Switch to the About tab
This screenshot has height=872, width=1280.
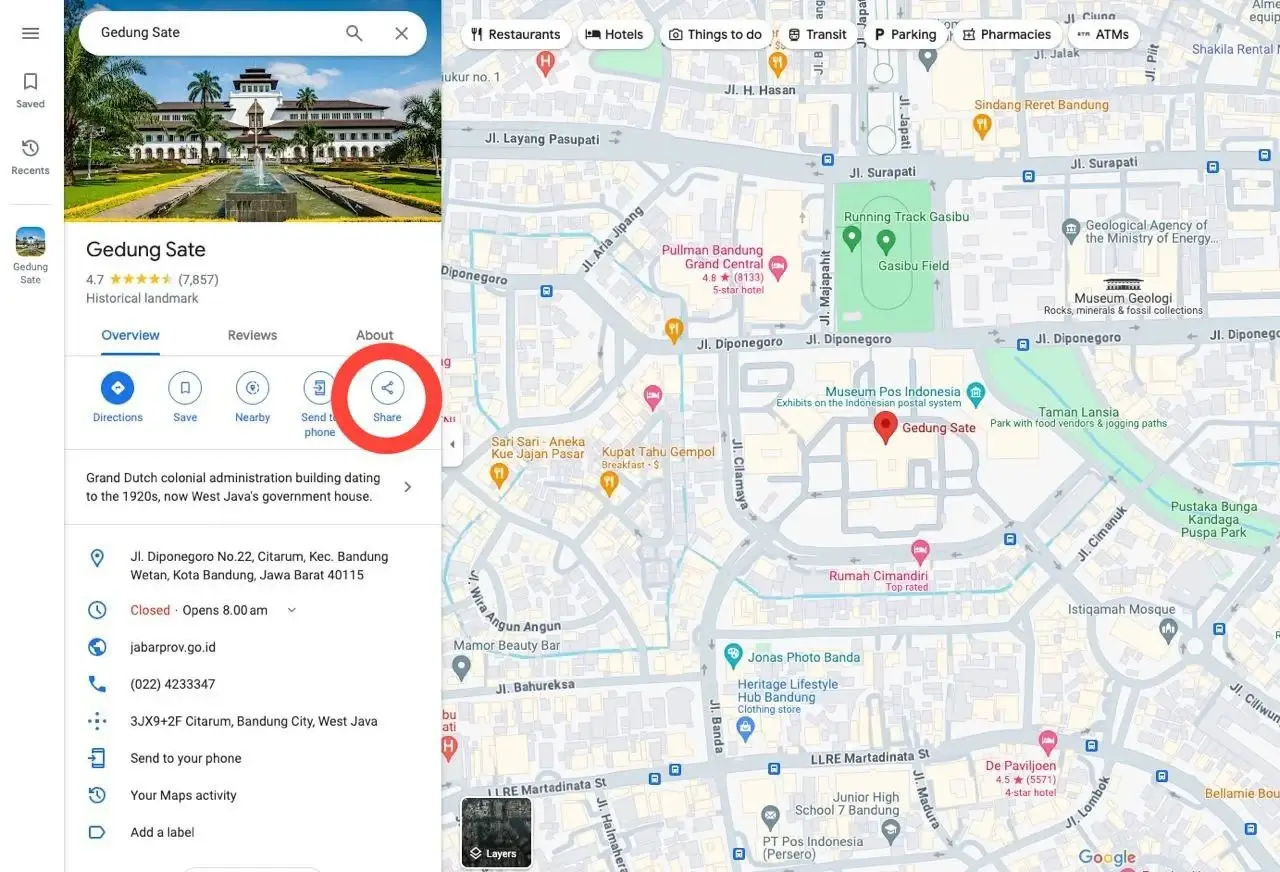click(375, 335)
